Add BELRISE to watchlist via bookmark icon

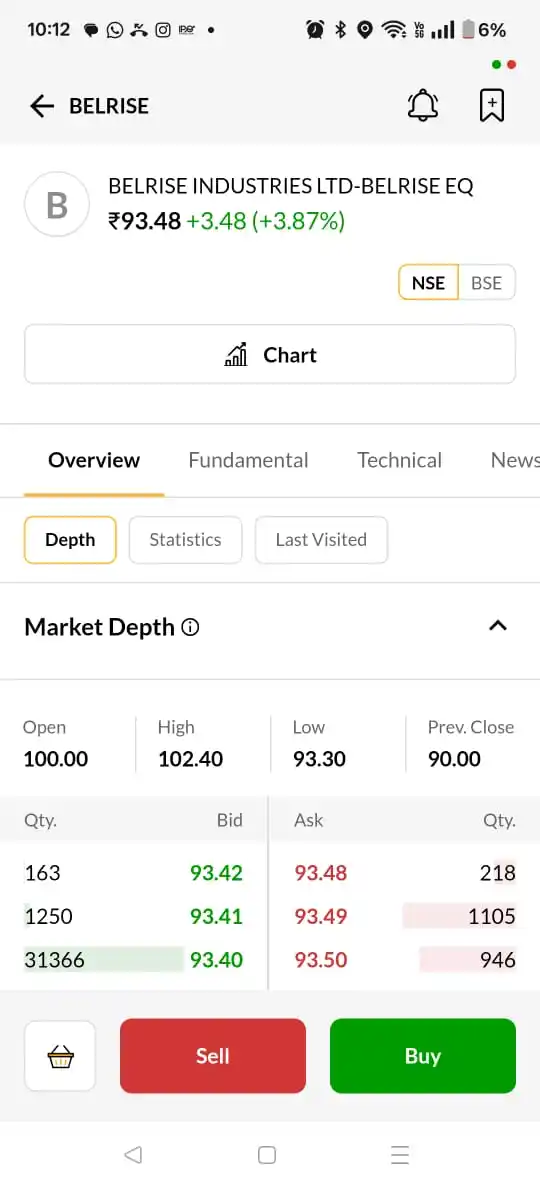pos(492,105)
